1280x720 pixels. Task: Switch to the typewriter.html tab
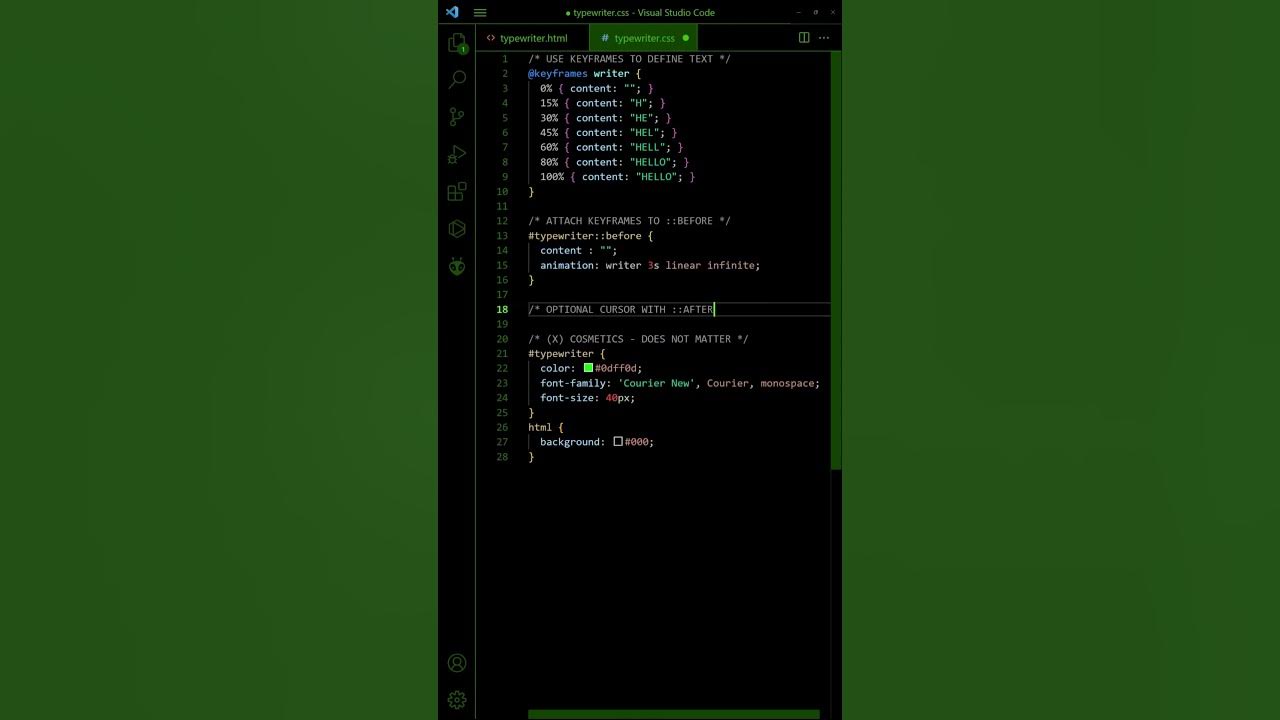533,38
